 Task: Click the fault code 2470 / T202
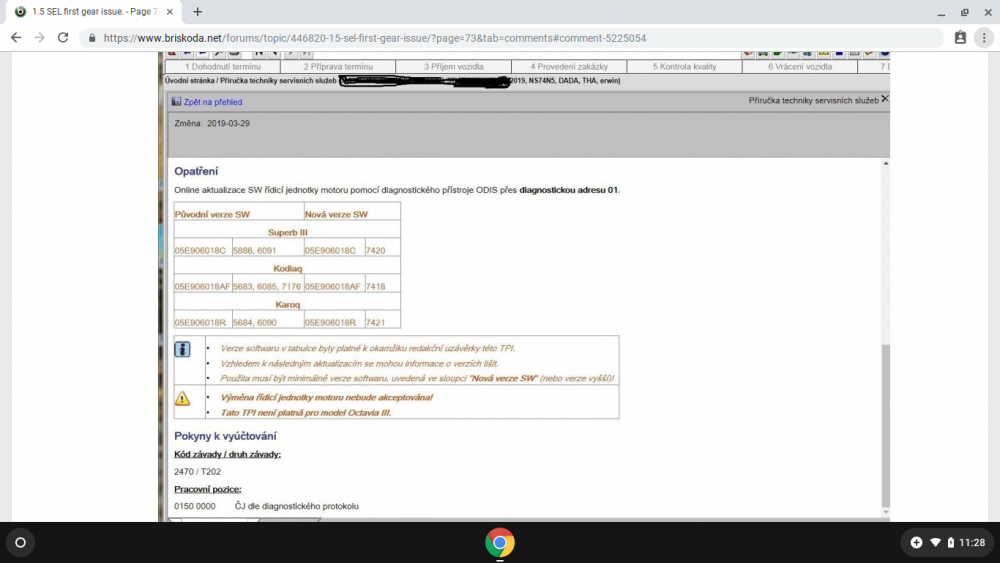[x=197, y=472]
